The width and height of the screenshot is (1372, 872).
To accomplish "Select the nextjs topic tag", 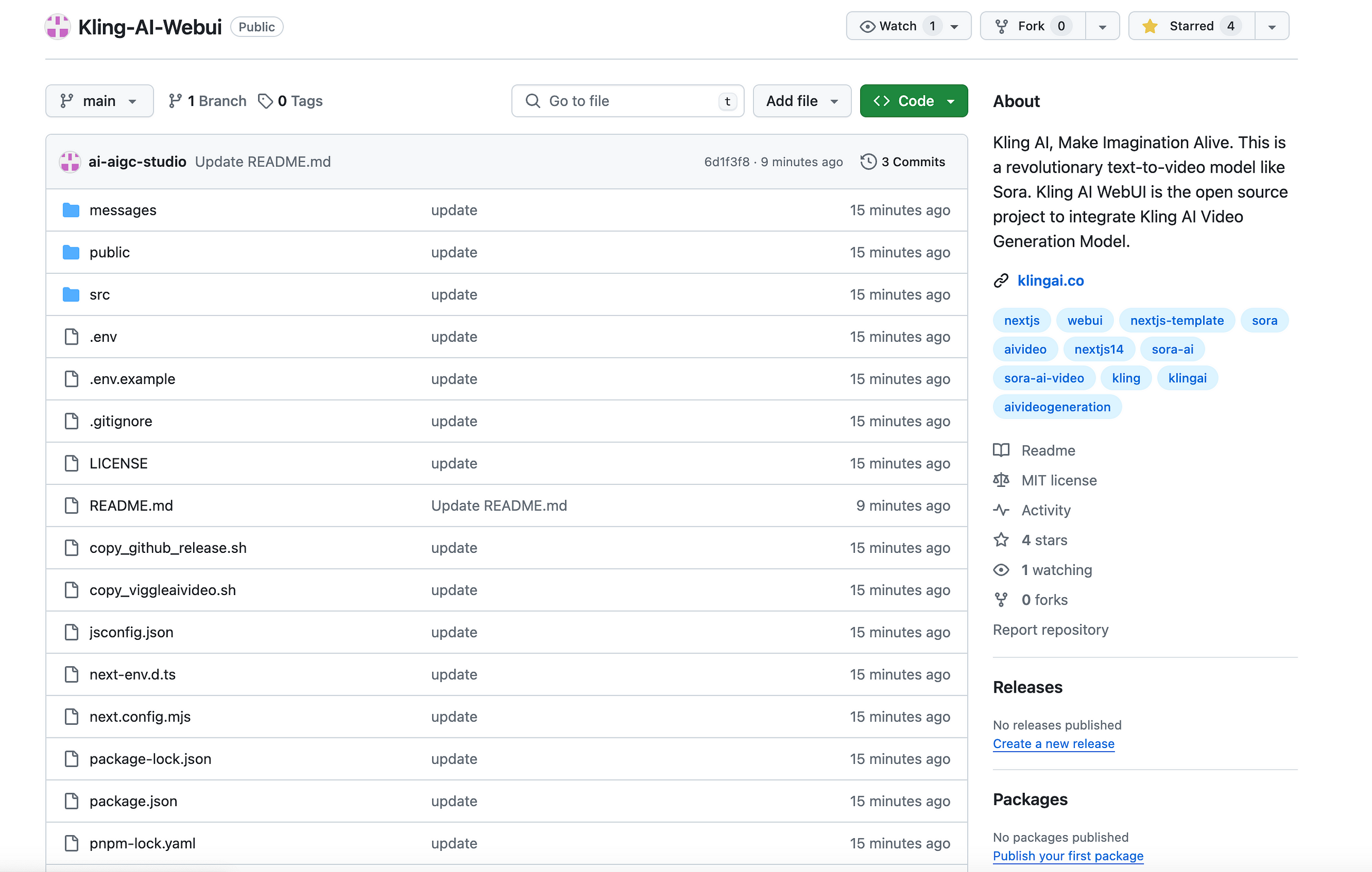I will coord(1022,320).
